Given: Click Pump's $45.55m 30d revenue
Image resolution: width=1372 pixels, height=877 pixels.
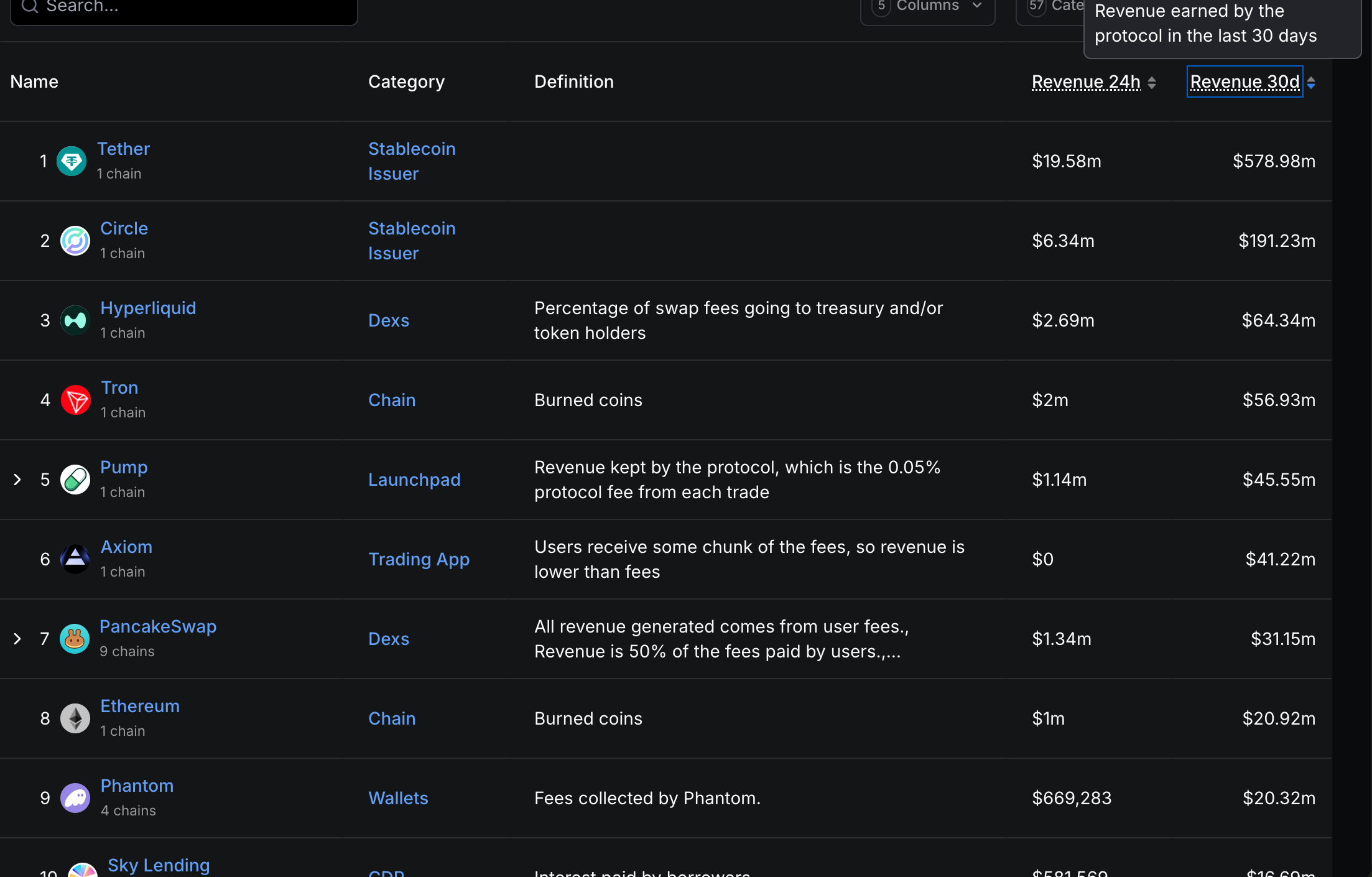Looking at the screenshot, I should click(1279, 480).
